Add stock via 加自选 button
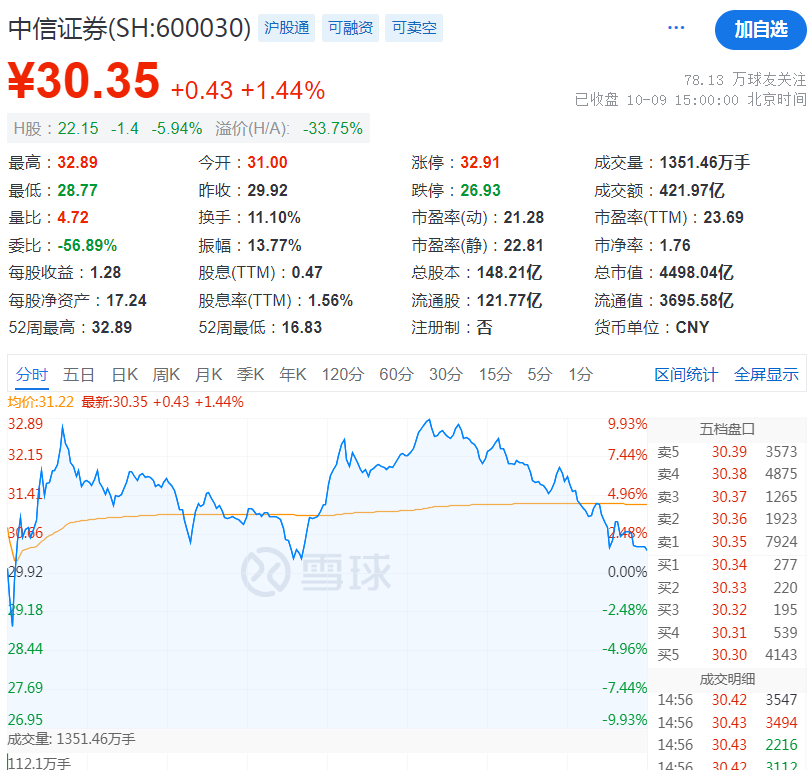This screenshot has width=811, height=770. tap(760, 29)
